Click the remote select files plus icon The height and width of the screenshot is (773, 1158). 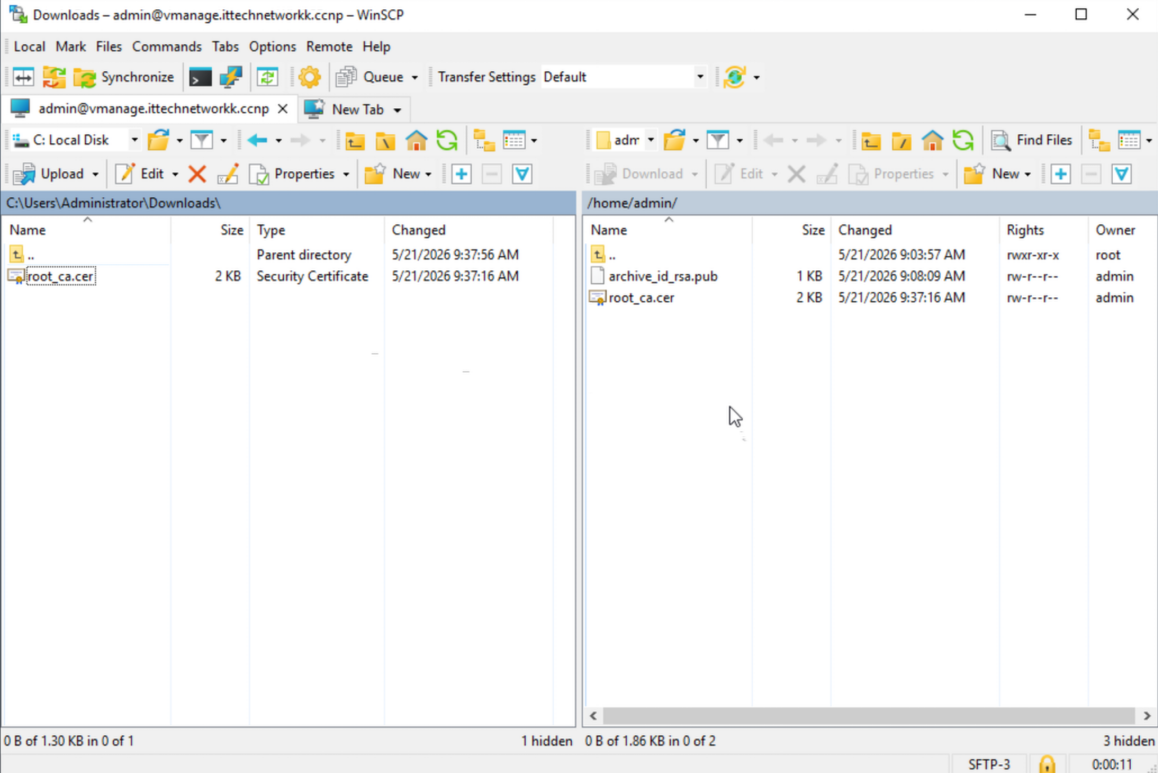[1061, 174]
